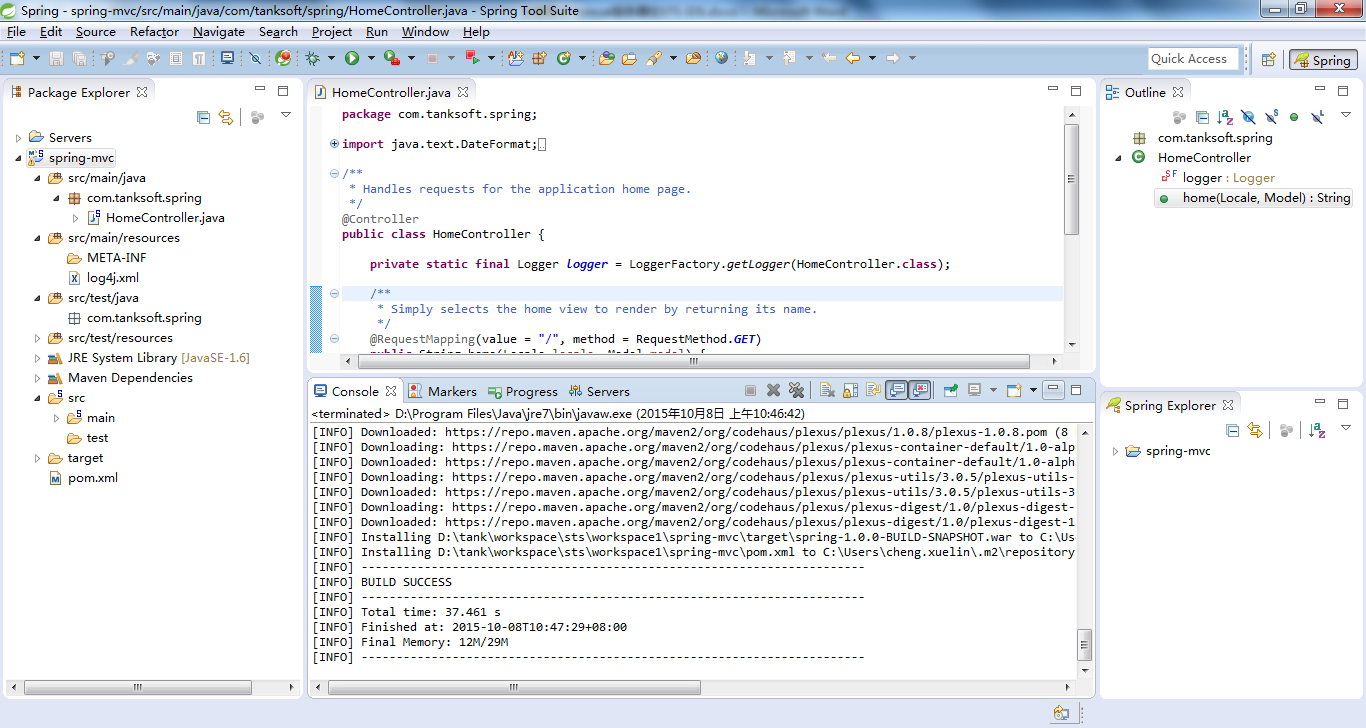Toggle Scroll Lock in Console toolbar
The height and width of the screenshot is (728, 1366).
tap(850, 390)
